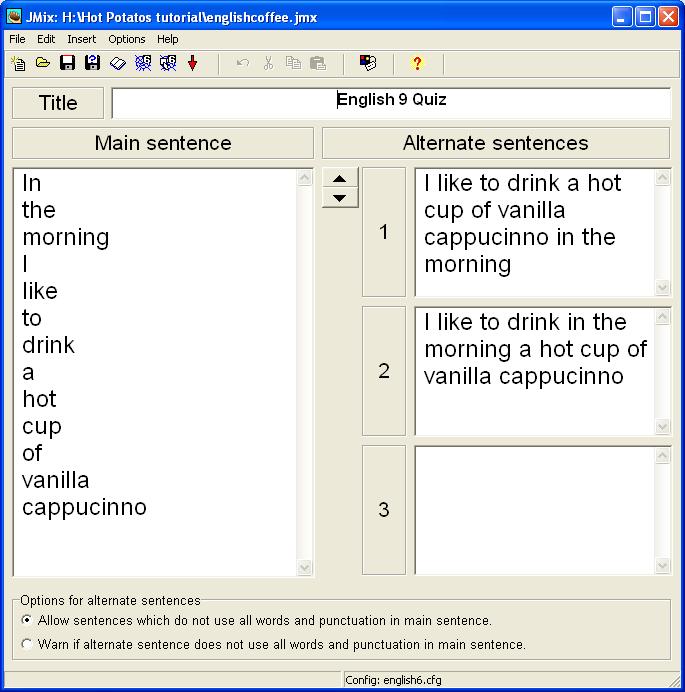Screen dimensions: 685x692
Task: Click the Main sentence header button
Action: [x=163, y=143]
